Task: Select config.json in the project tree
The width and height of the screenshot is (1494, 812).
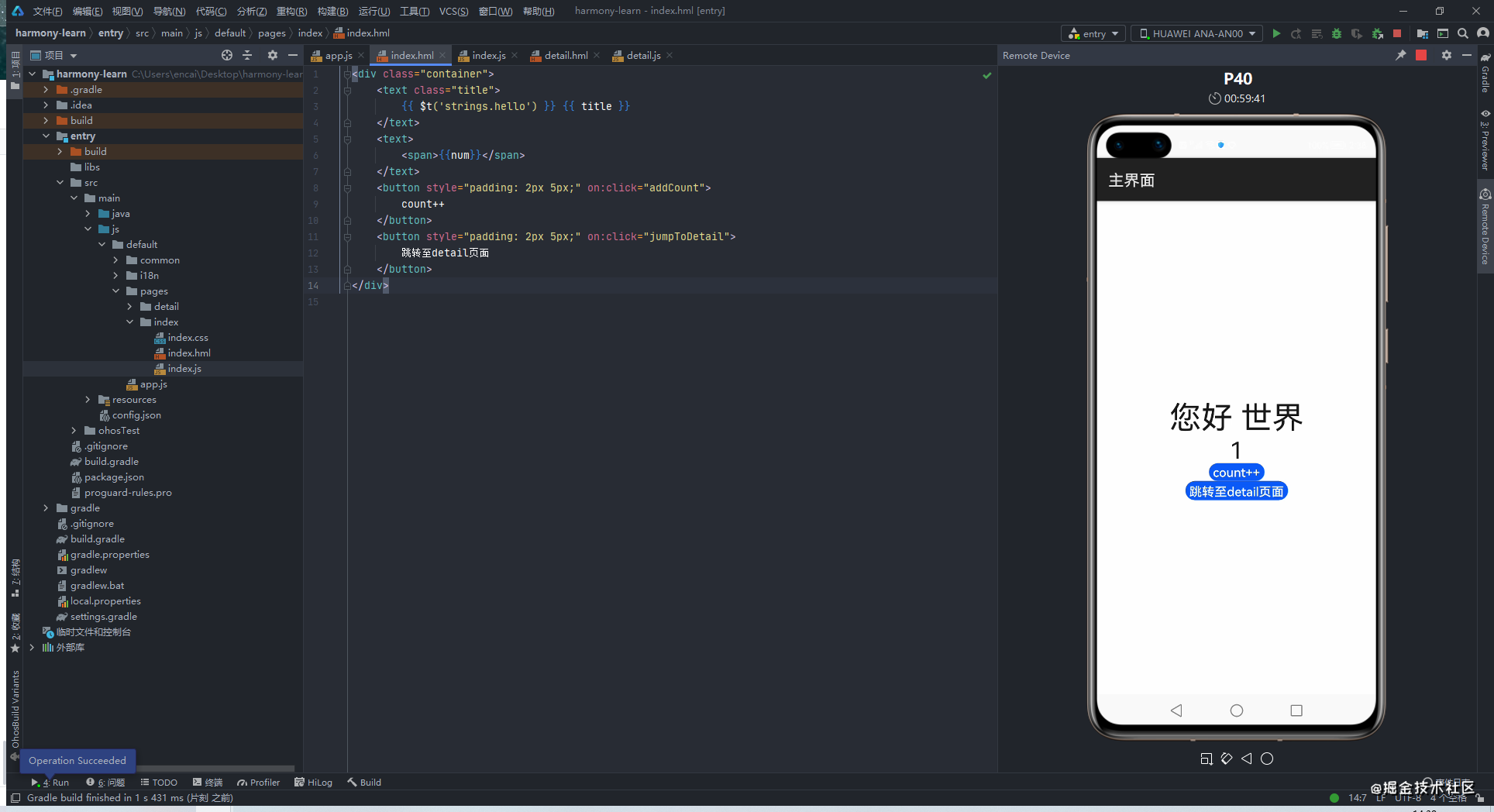Action: [136, 415]
